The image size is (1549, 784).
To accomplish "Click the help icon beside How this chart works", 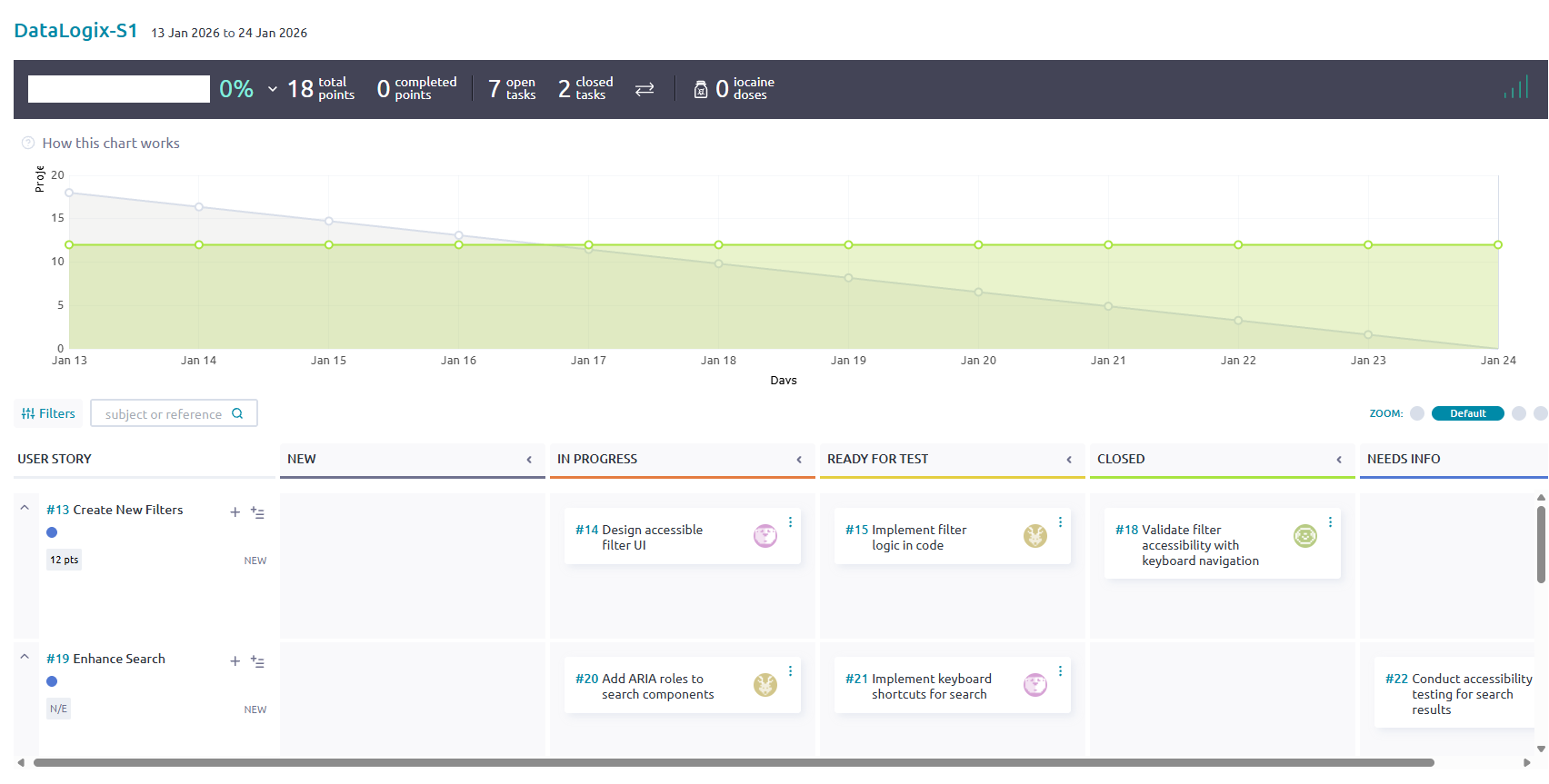I will point(28,144).
